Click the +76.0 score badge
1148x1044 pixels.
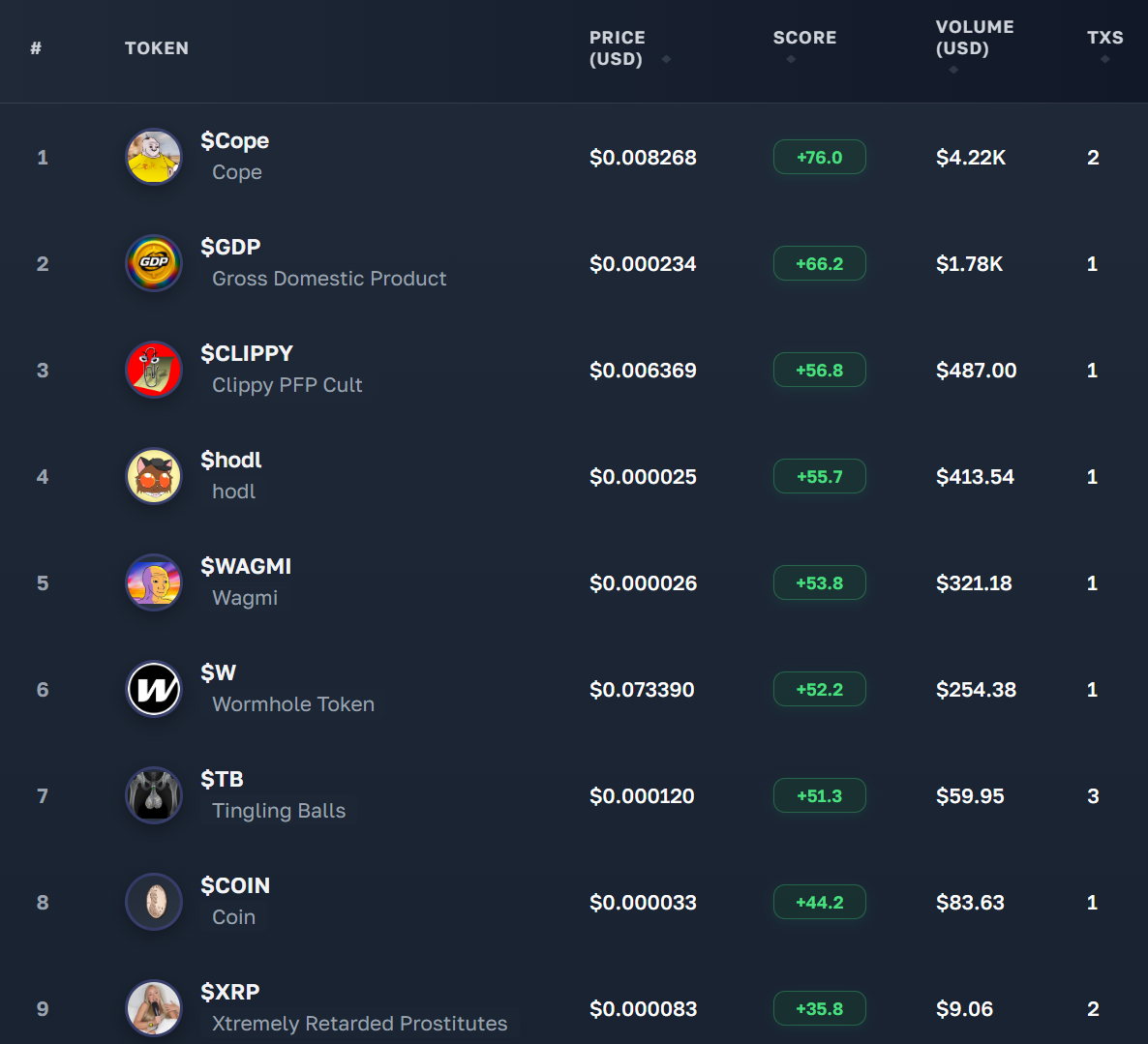tap(819, 158)
